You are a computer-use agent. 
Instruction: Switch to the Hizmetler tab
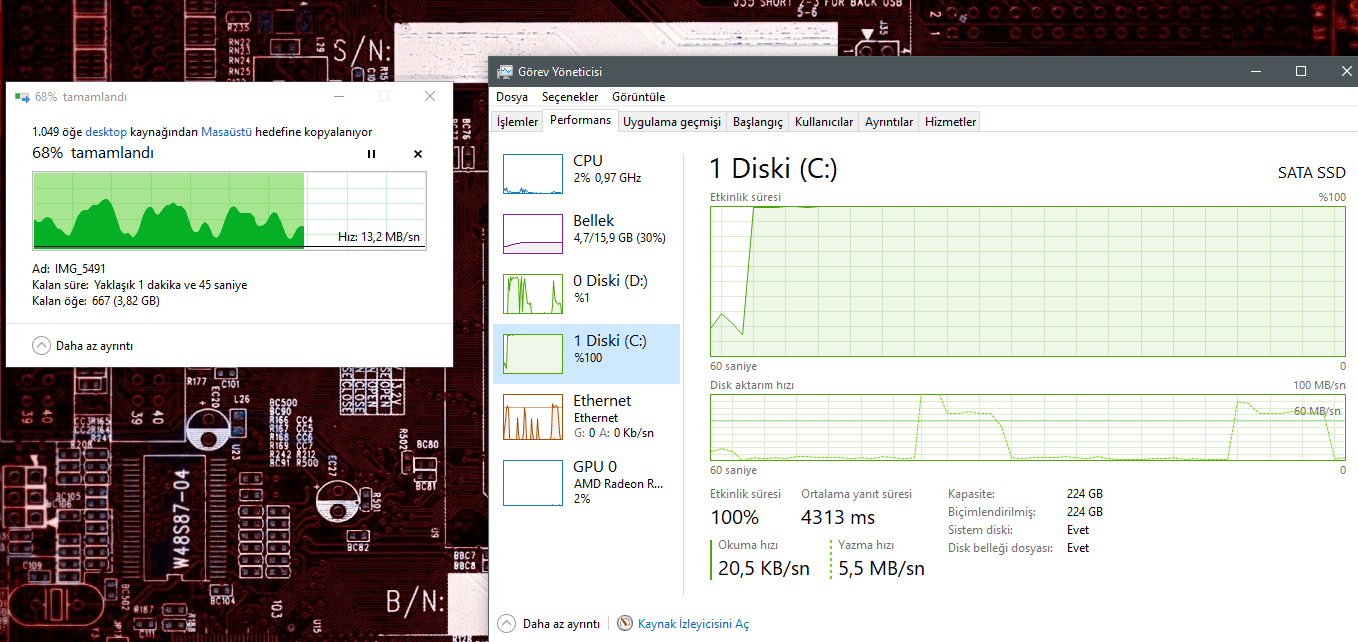click(x=950, y=122)
